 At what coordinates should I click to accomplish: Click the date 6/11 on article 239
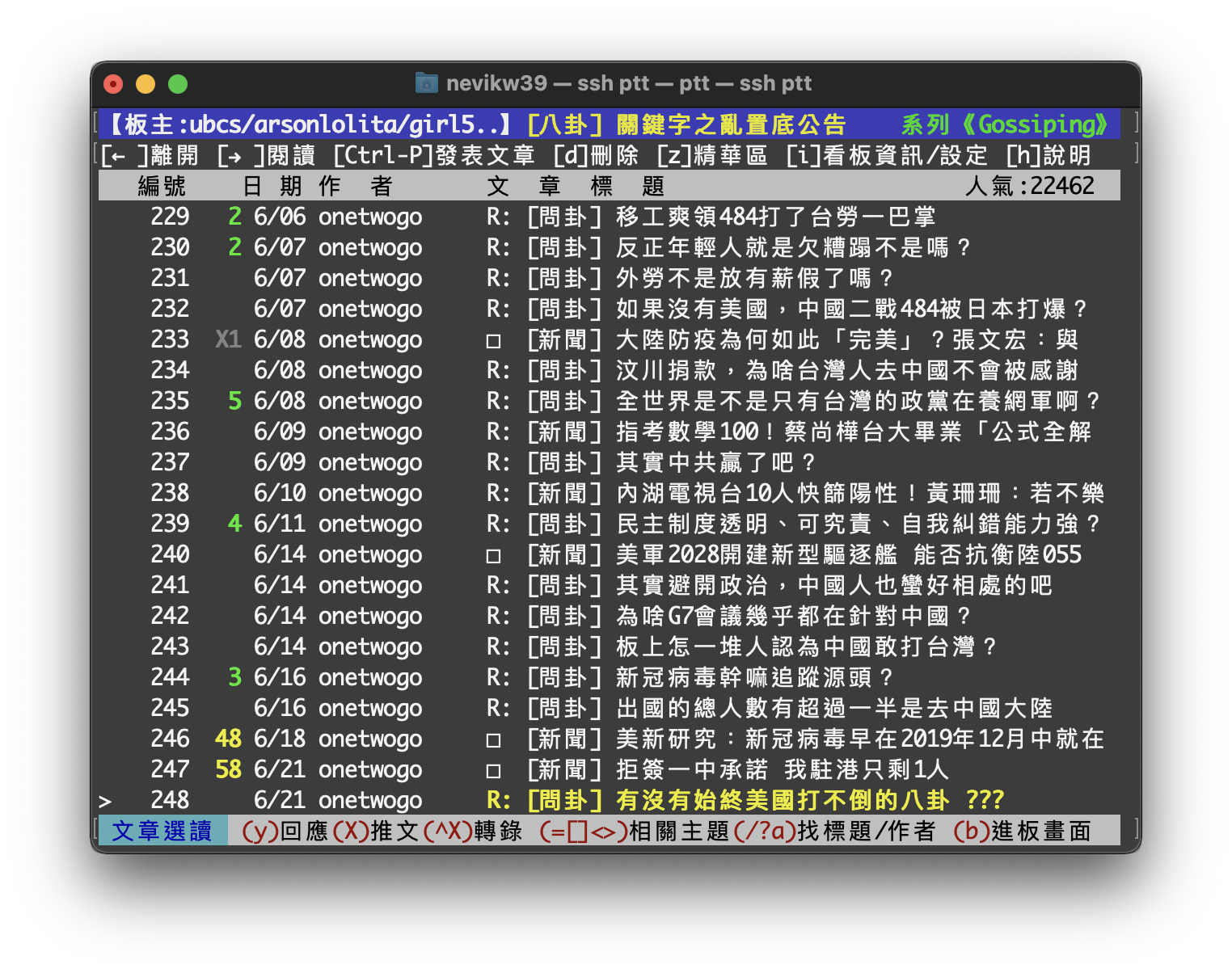280,524
